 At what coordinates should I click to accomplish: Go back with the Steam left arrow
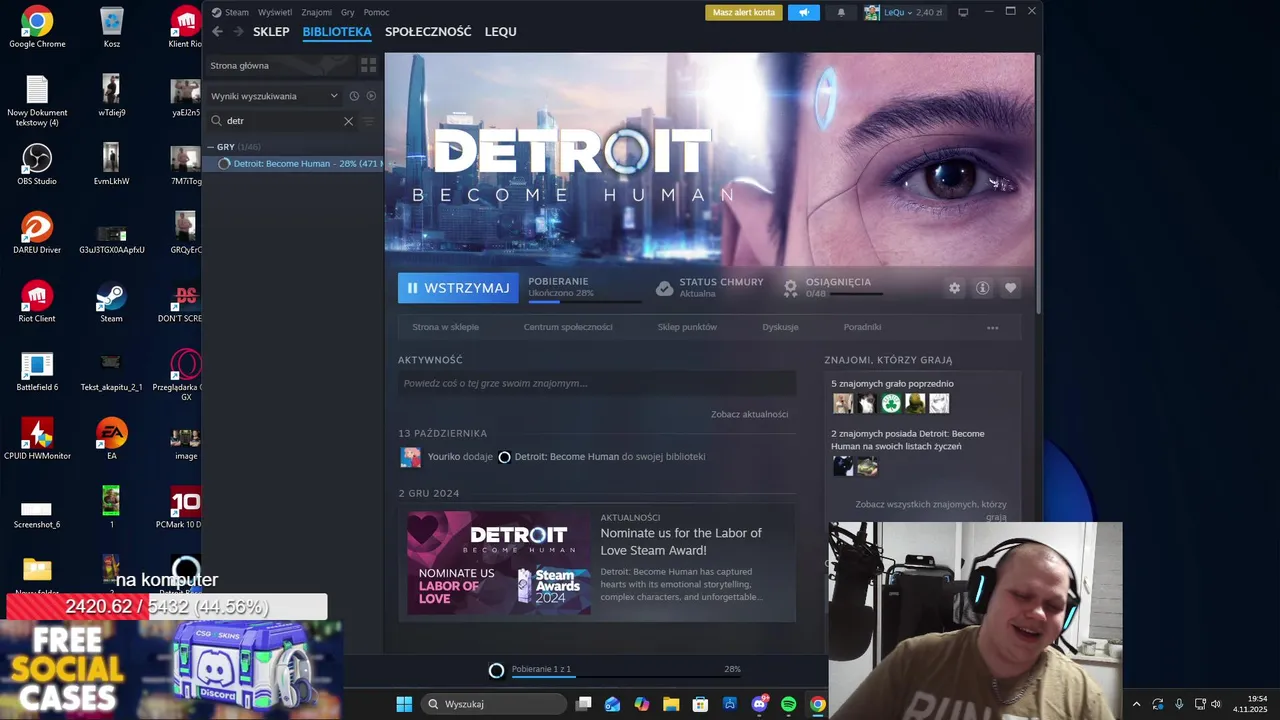[217, 32]
